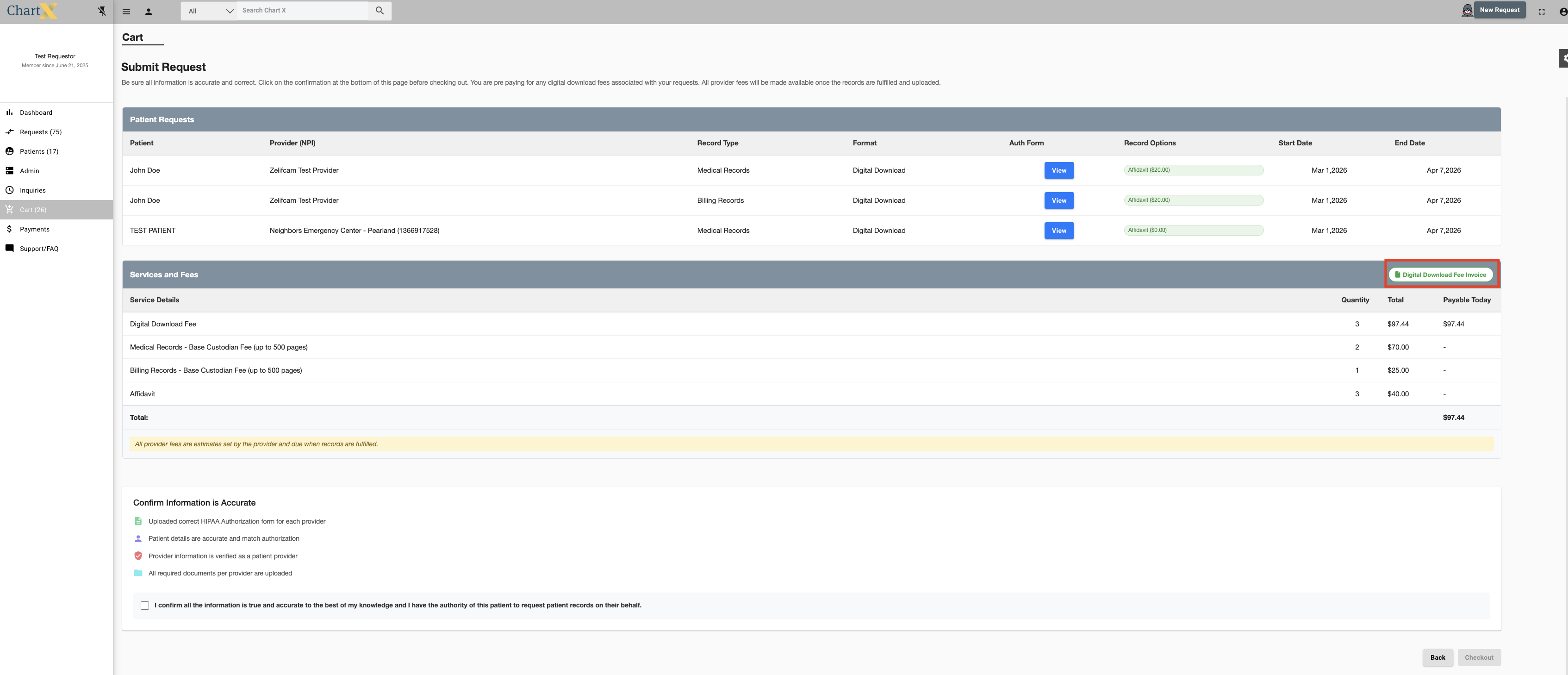This screenshot has width=1568, height=675.
Task: Download the Digital Download Fee Invoice
Action: click(x=1440, y=275)
